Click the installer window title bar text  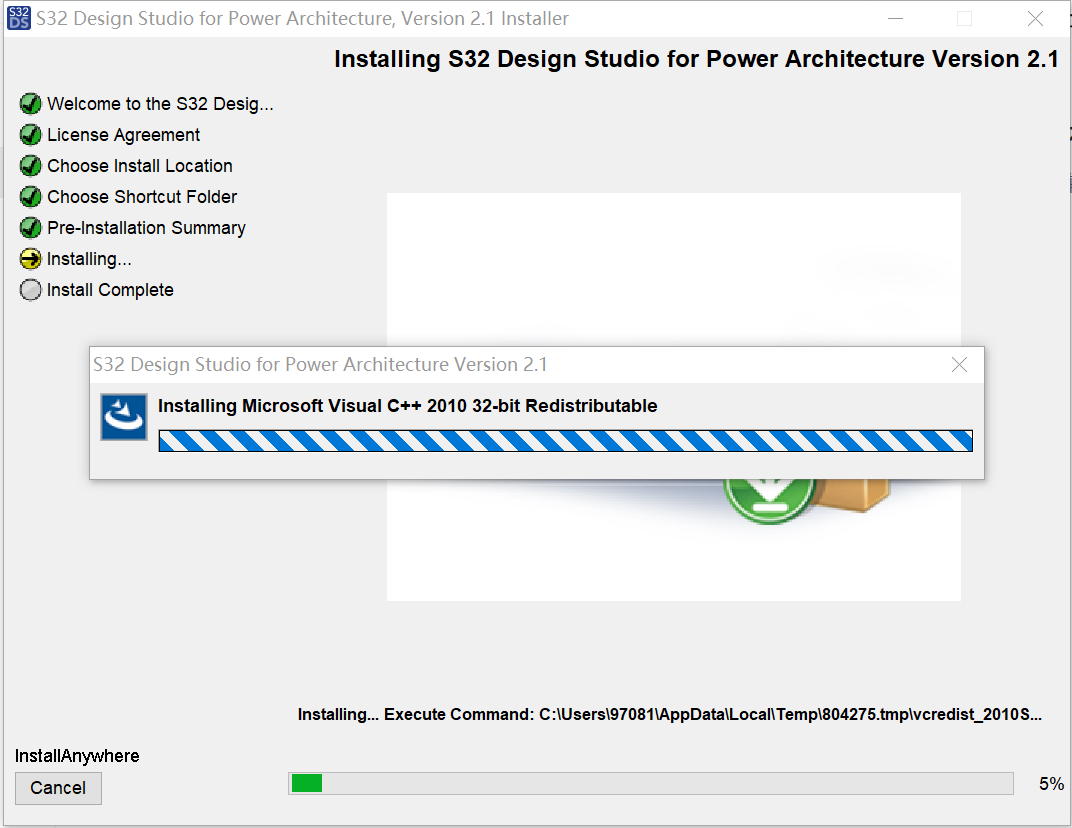(302, 18)
